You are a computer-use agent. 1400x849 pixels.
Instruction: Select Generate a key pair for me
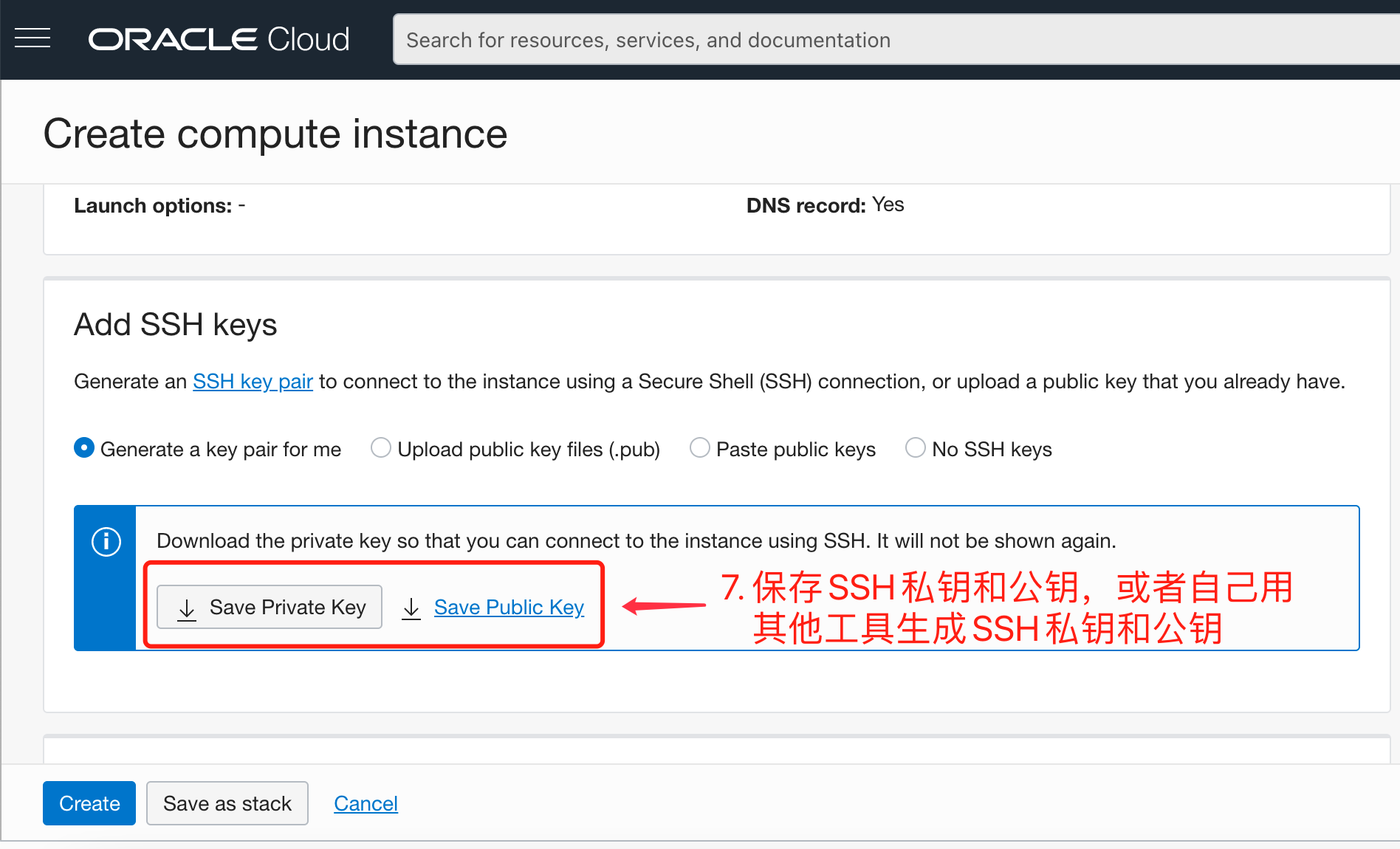[x=84, y=448]
